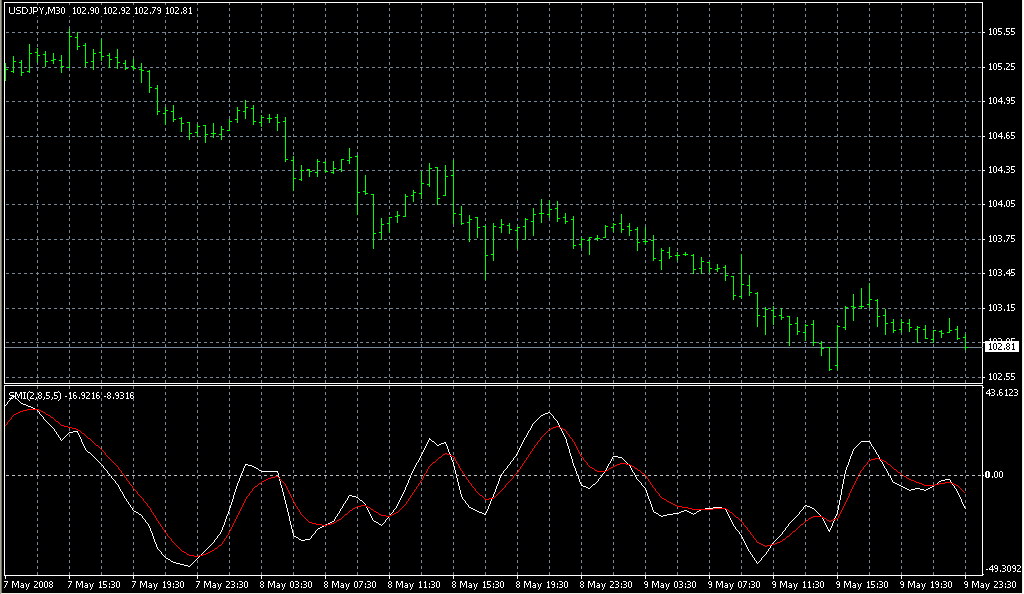Click the 103.75 price scale label
Viewport: 1024px width, 594px height.
1001,239
